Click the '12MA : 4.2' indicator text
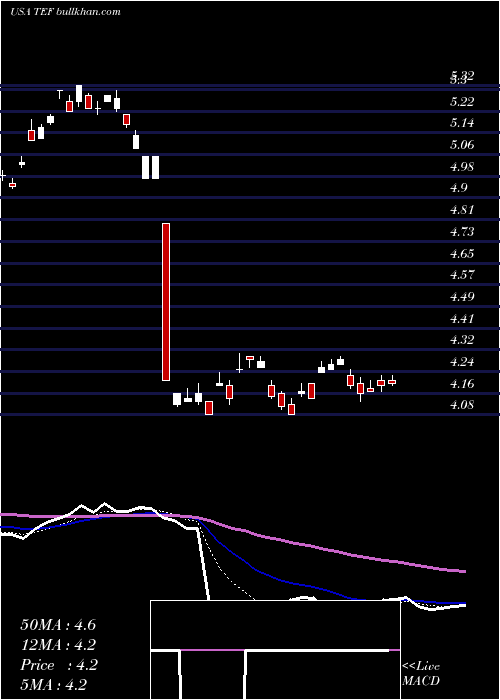Viewport: 500px width, 700px height. [58, 645]
